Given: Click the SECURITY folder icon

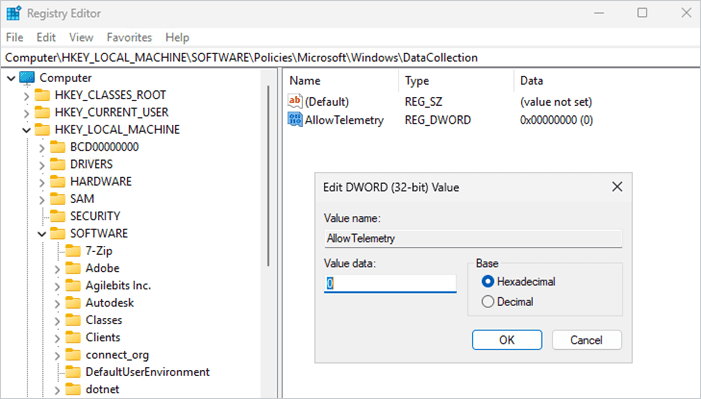Looking at the screenshot, I should [x=58, y=216].
